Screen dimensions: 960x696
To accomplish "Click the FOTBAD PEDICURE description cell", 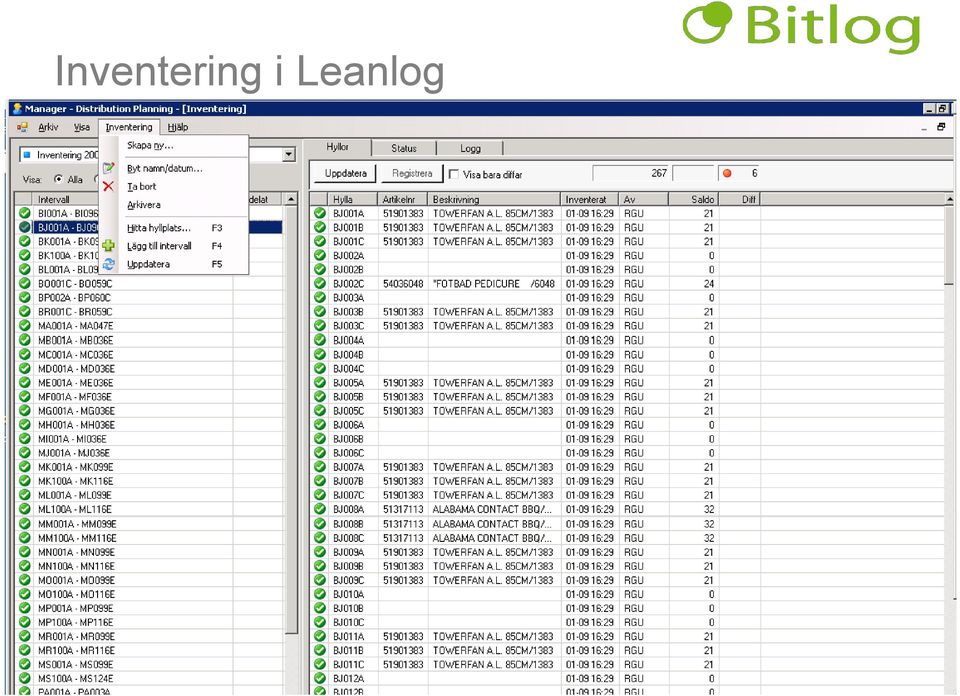I will [494, 284].
